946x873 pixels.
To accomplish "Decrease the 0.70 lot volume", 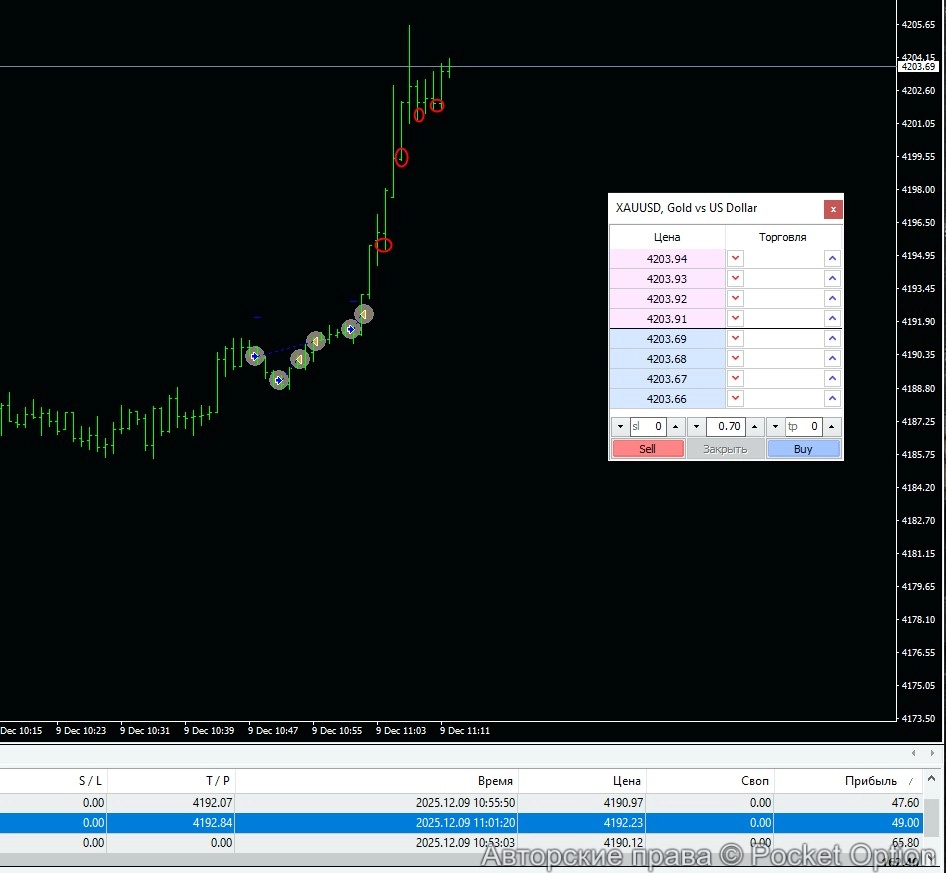I will click(x=697, y=427).
